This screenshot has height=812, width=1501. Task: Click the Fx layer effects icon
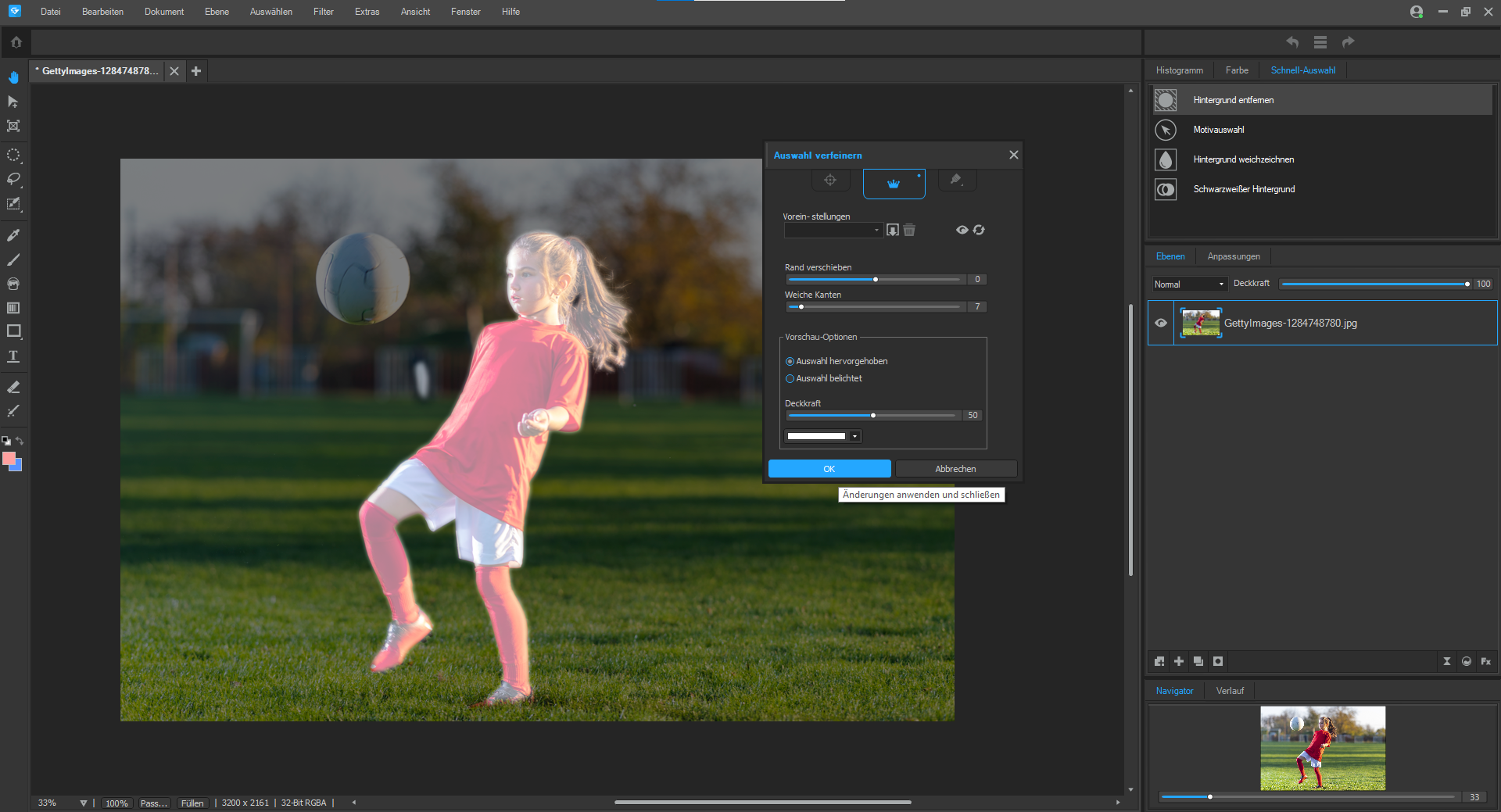[1485, 662]
